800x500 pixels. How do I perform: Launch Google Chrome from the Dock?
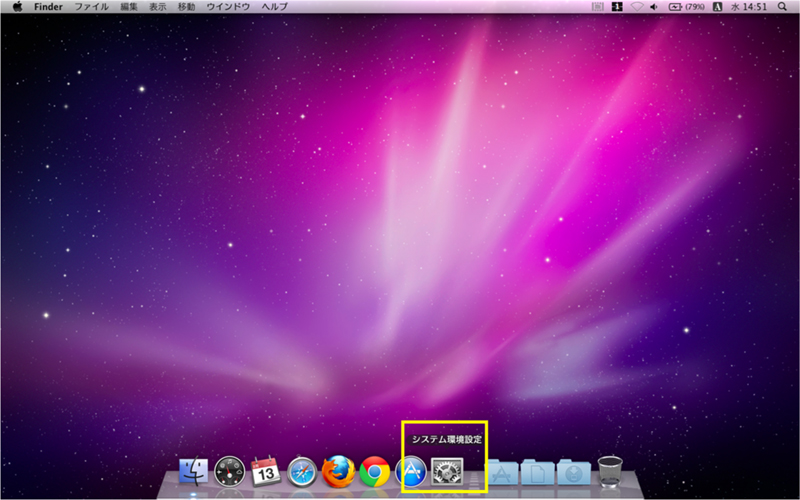click(375, 470)
